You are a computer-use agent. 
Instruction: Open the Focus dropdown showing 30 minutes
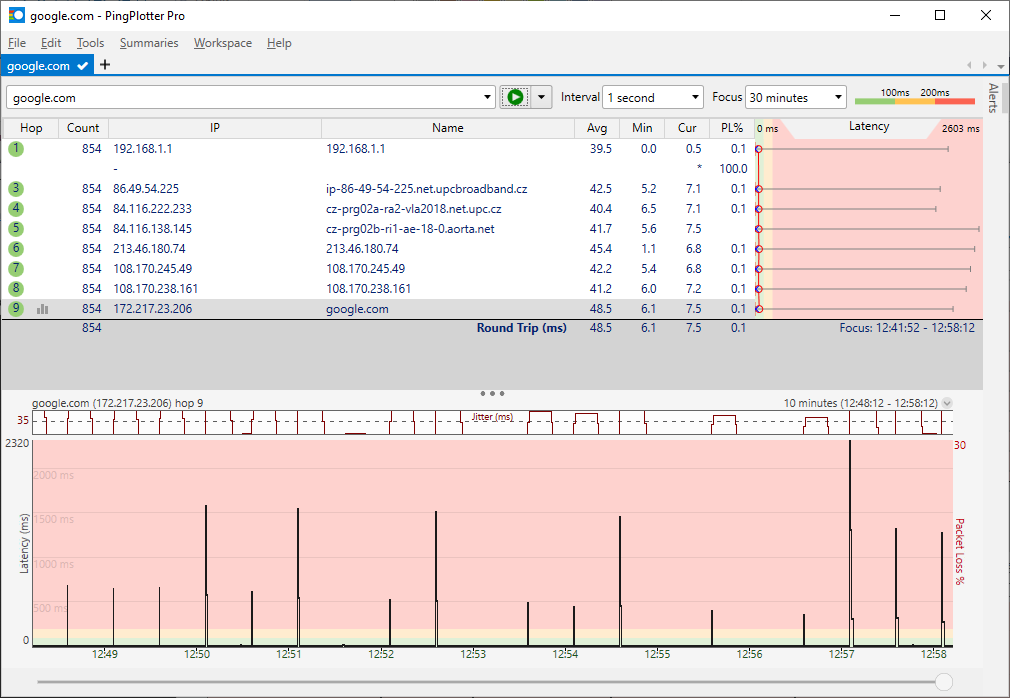(x=796, y=97)
